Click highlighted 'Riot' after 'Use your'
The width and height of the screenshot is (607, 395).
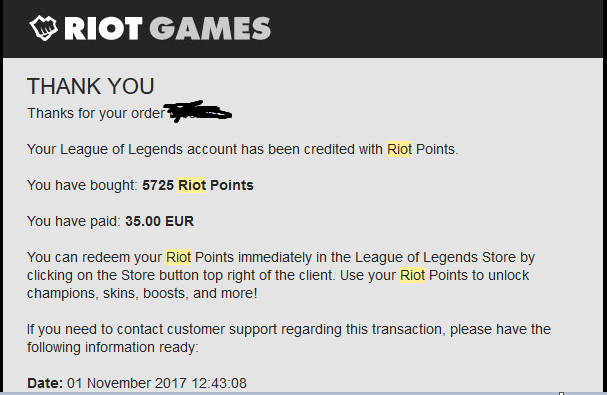[x=412, y=275]
